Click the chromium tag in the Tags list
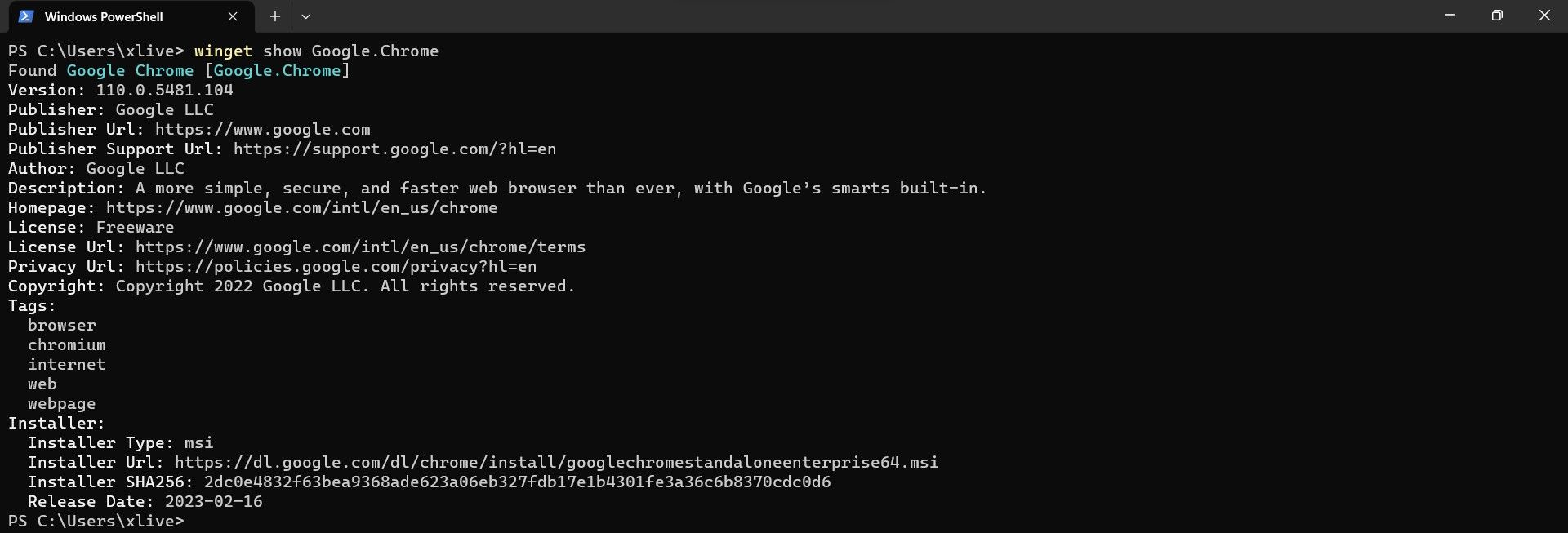 (66, 345)
